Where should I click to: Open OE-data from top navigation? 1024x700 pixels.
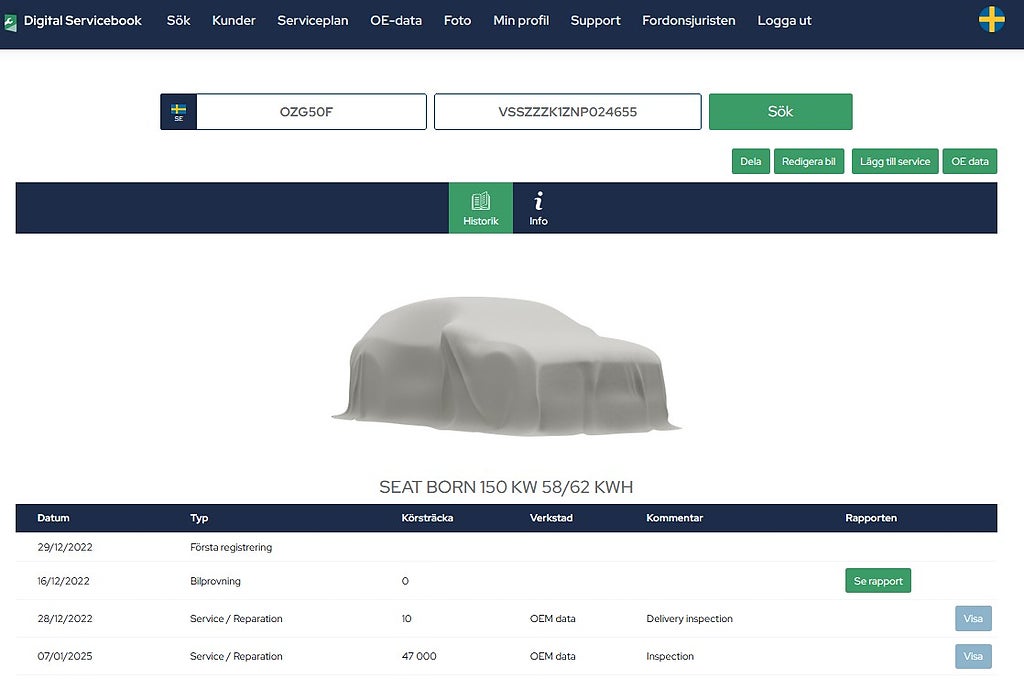pos(396,20)
